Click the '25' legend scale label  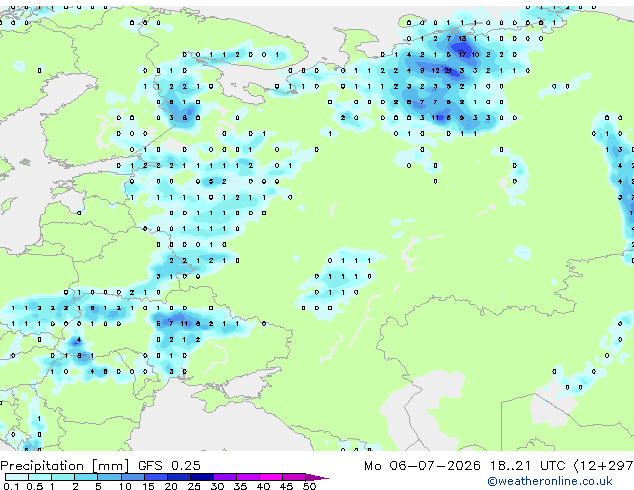pos(194,486)
